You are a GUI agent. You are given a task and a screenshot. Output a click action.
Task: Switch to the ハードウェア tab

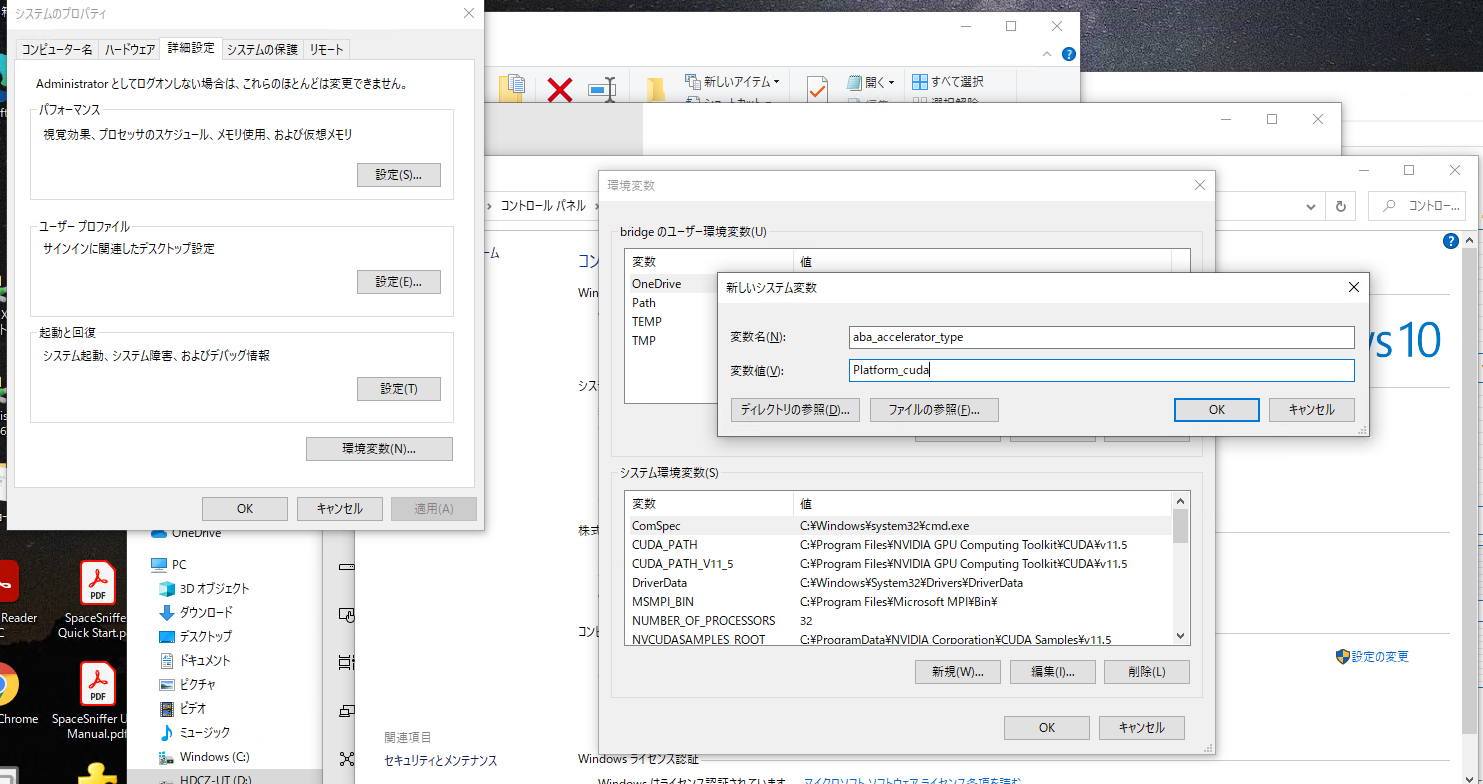point(130,49)
